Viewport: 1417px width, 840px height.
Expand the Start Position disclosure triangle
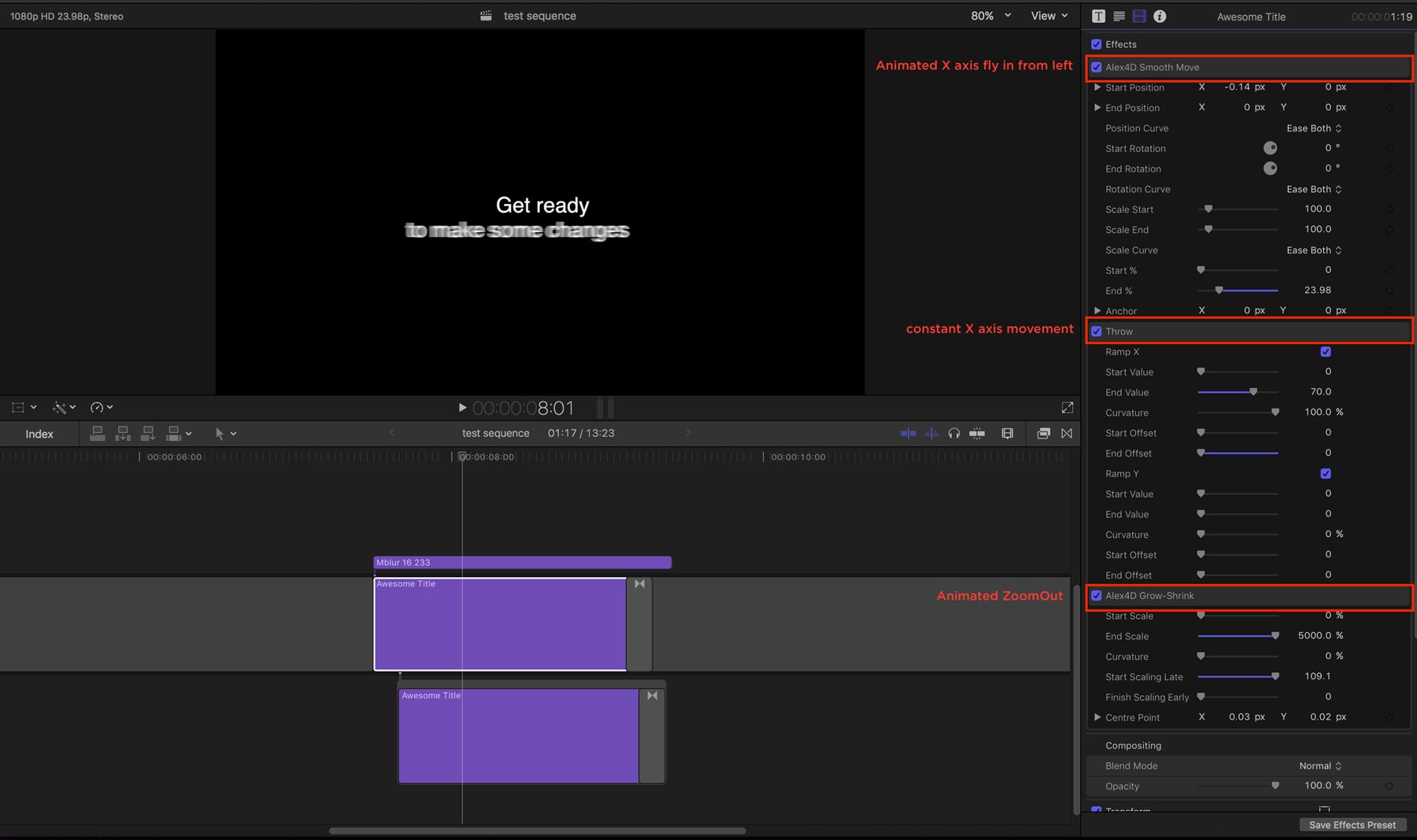tap(1097, 87)
